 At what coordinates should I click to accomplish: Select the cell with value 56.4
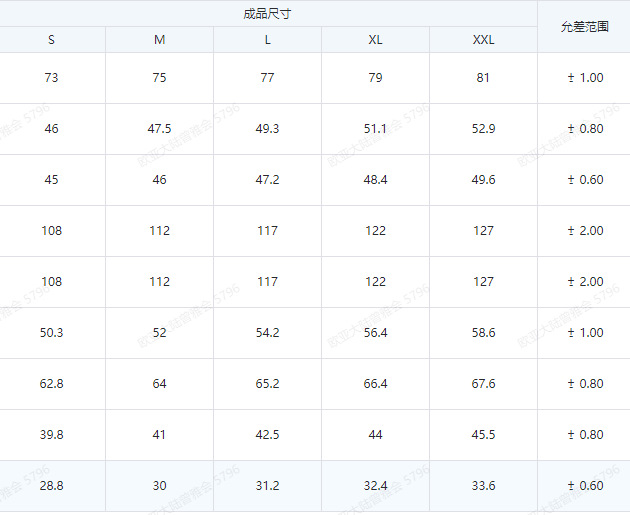(375, 333)
